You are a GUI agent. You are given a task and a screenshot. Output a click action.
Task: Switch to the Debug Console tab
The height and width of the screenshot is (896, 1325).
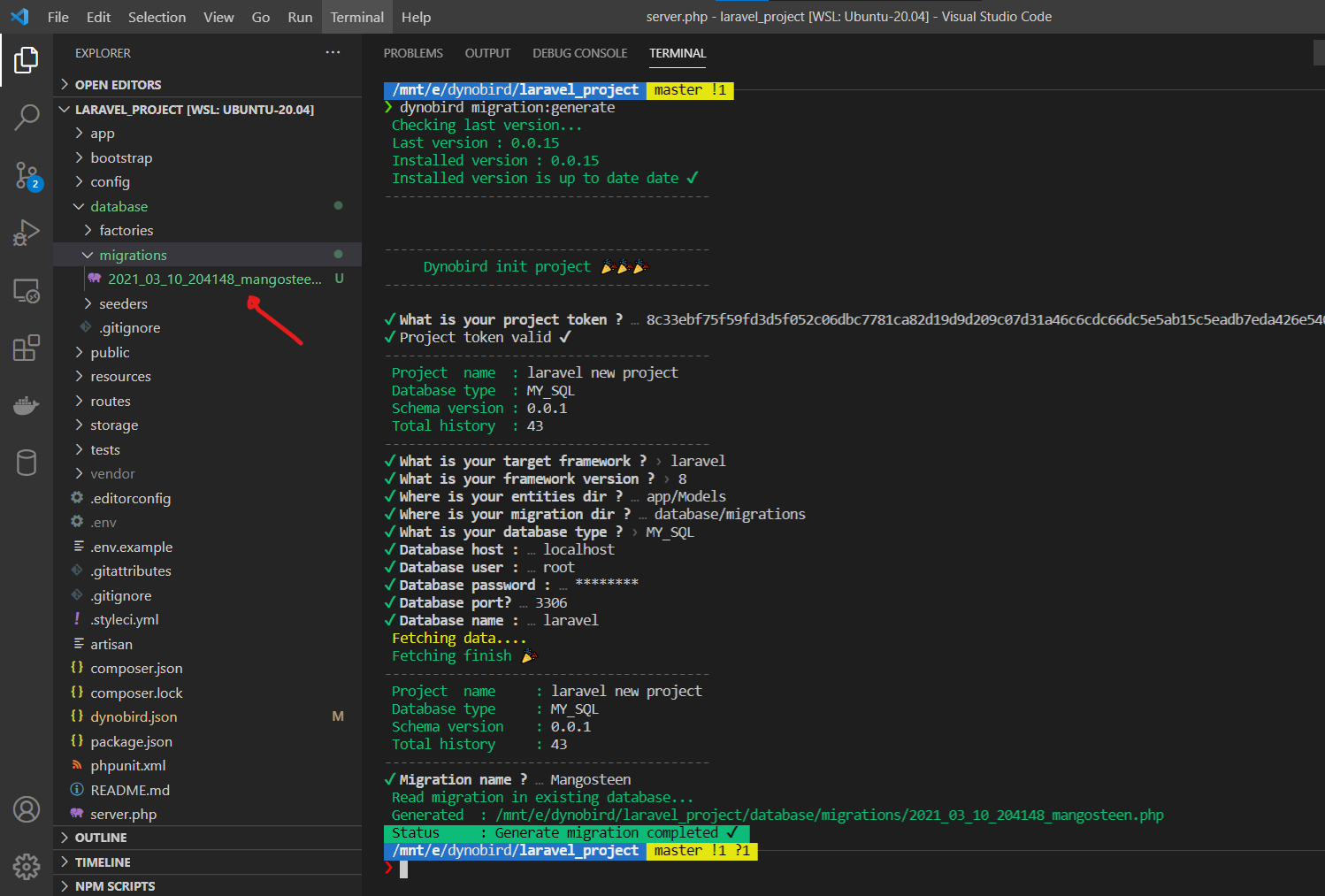pyautogui.click(x=579, y=53)
